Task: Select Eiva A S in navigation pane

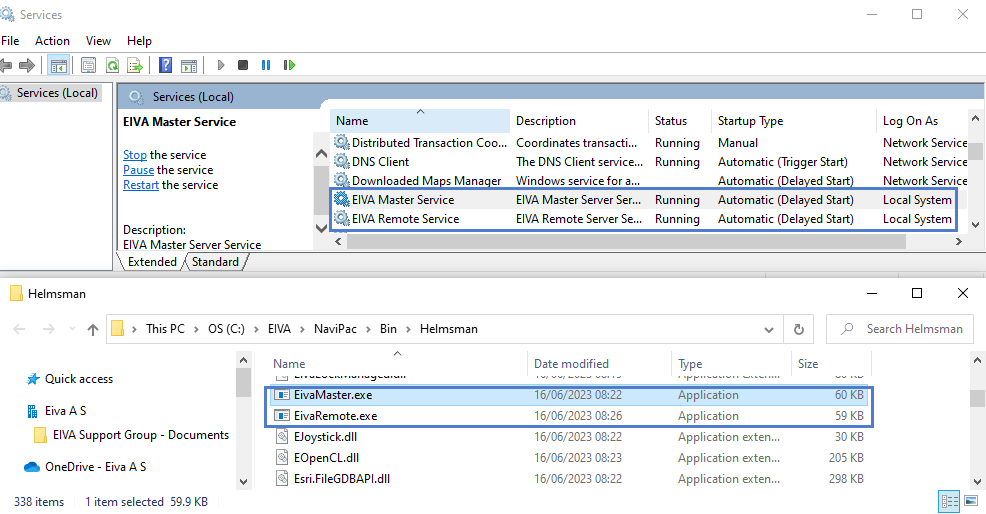Action: coord(65,411)
